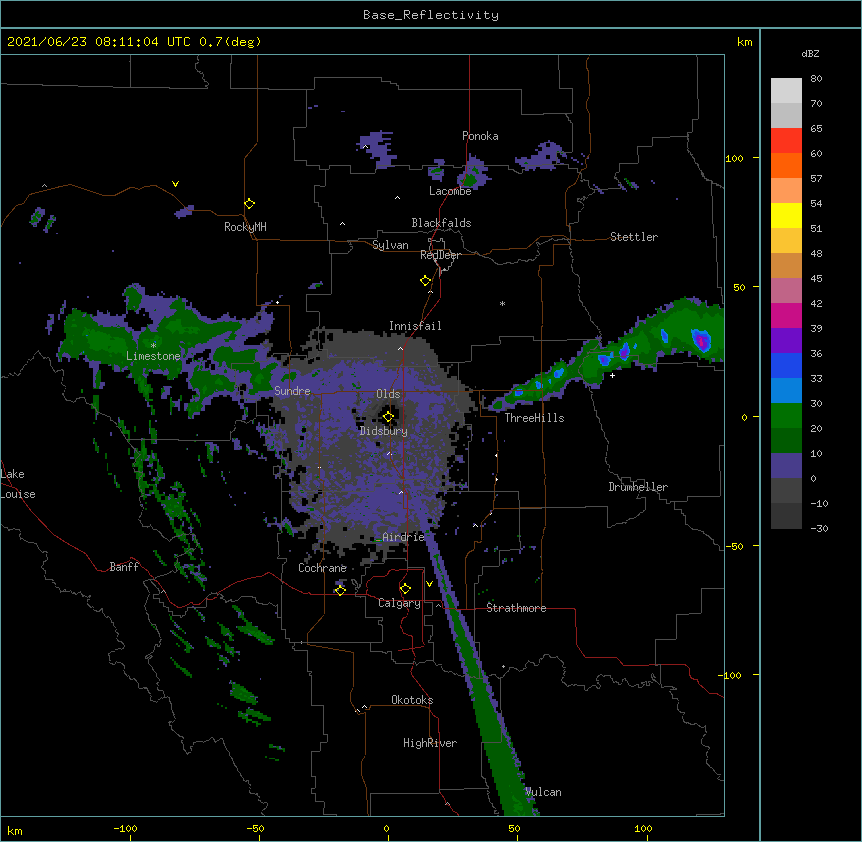862x842 pixels.
Task: Click the Blackfalds label on the map
Action: click(x=441, y=223)
